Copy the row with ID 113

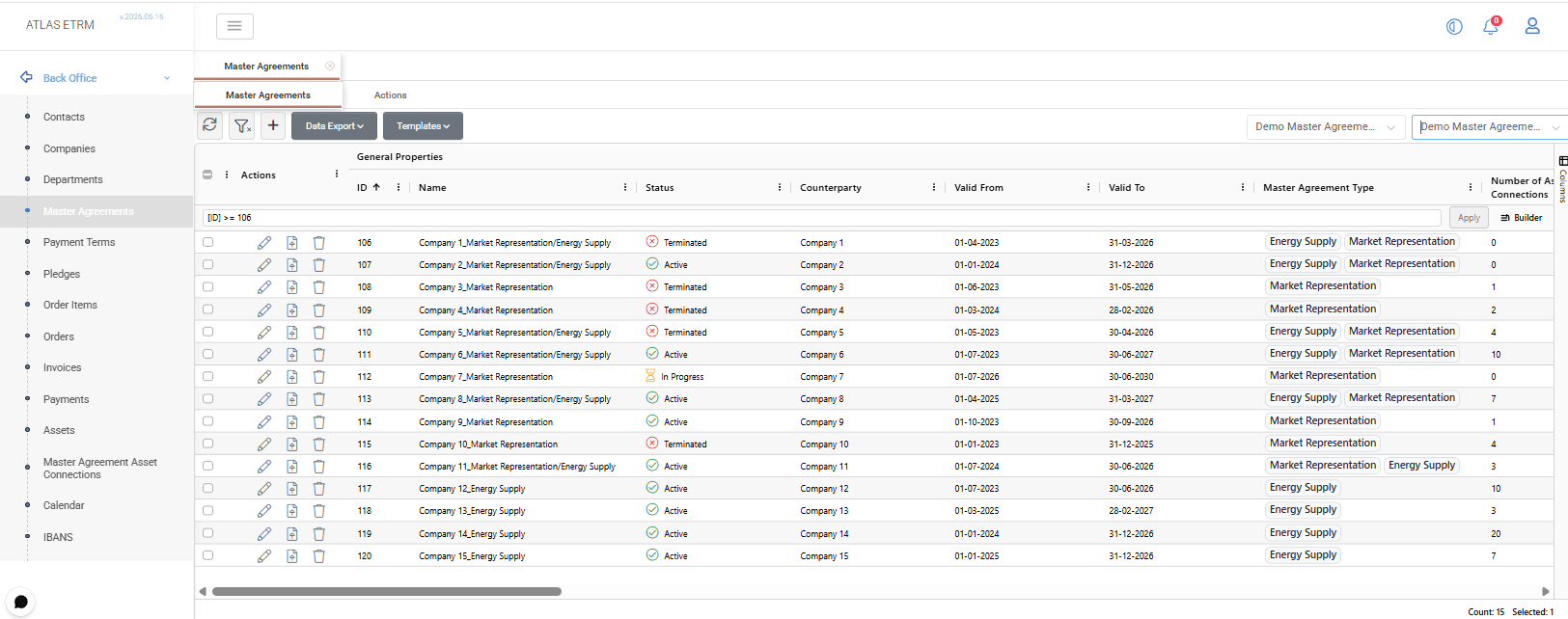(x=292, y=399)
